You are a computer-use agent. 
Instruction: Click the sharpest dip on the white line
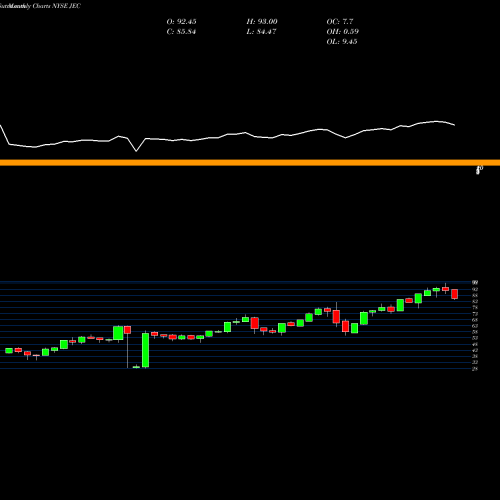click(136, 151)
